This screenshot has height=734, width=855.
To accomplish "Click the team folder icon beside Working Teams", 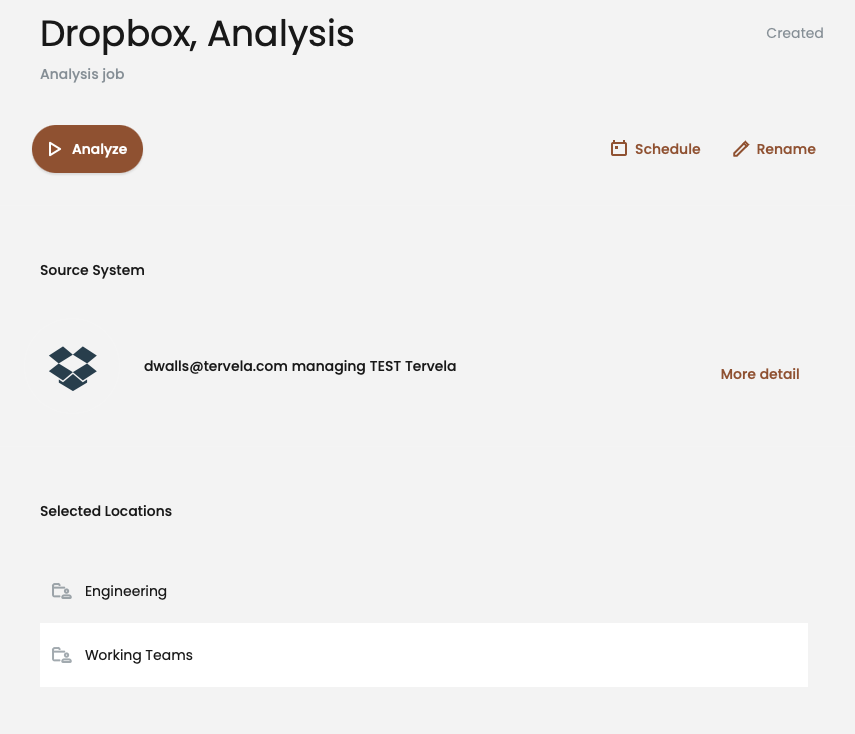I will pyautogui.click(x=62, y=655).
